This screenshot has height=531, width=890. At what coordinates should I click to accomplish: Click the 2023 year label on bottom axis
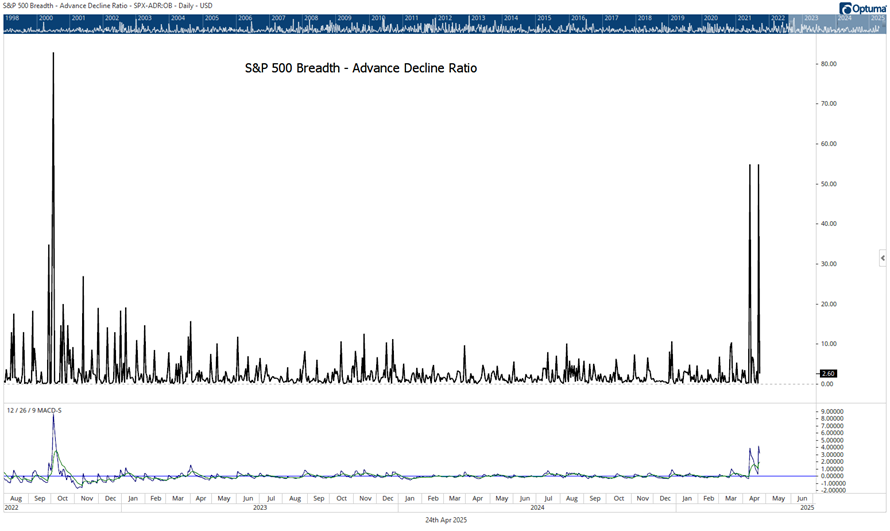pos(260,508)
